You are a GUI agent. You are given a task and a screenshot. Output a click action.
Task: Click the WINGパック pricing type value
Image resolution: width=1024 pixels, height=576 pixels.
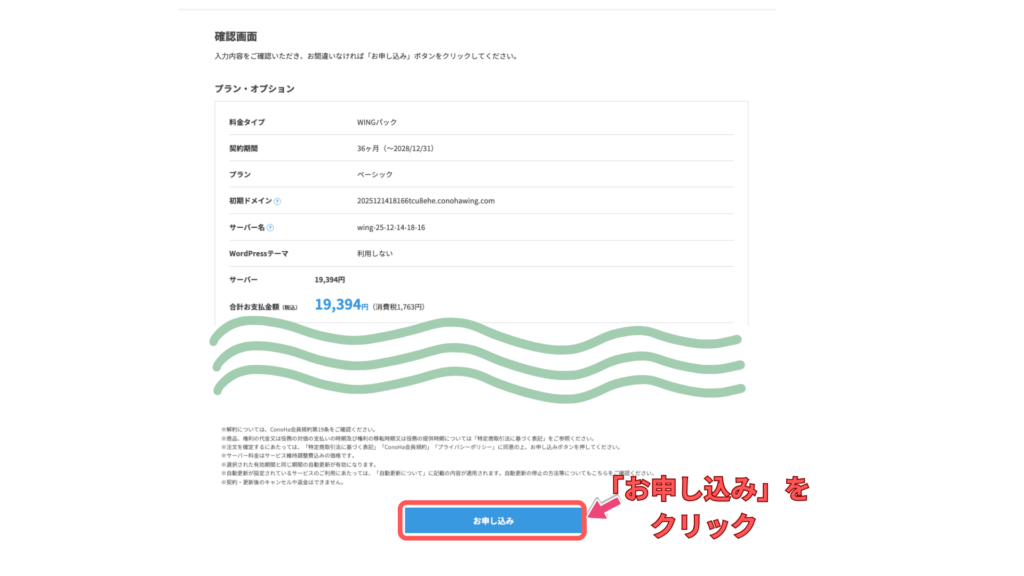click(x=376, y=122)
